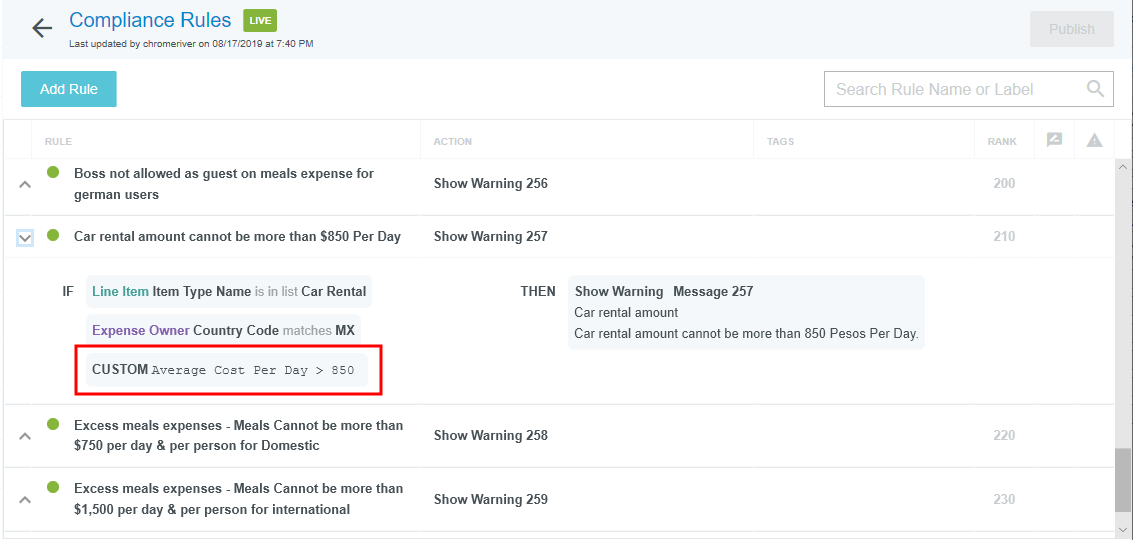Click the comment column header icon
Viewport: 1133px width, 540px height.
point(1054,140)
